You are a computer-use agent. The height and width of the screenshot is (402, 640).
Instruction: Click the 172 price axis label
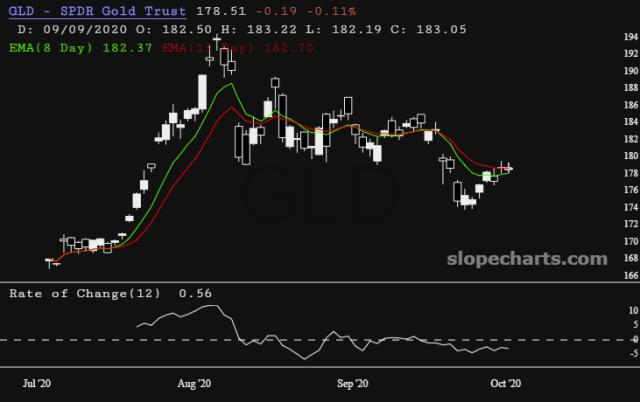pos(631,224)
